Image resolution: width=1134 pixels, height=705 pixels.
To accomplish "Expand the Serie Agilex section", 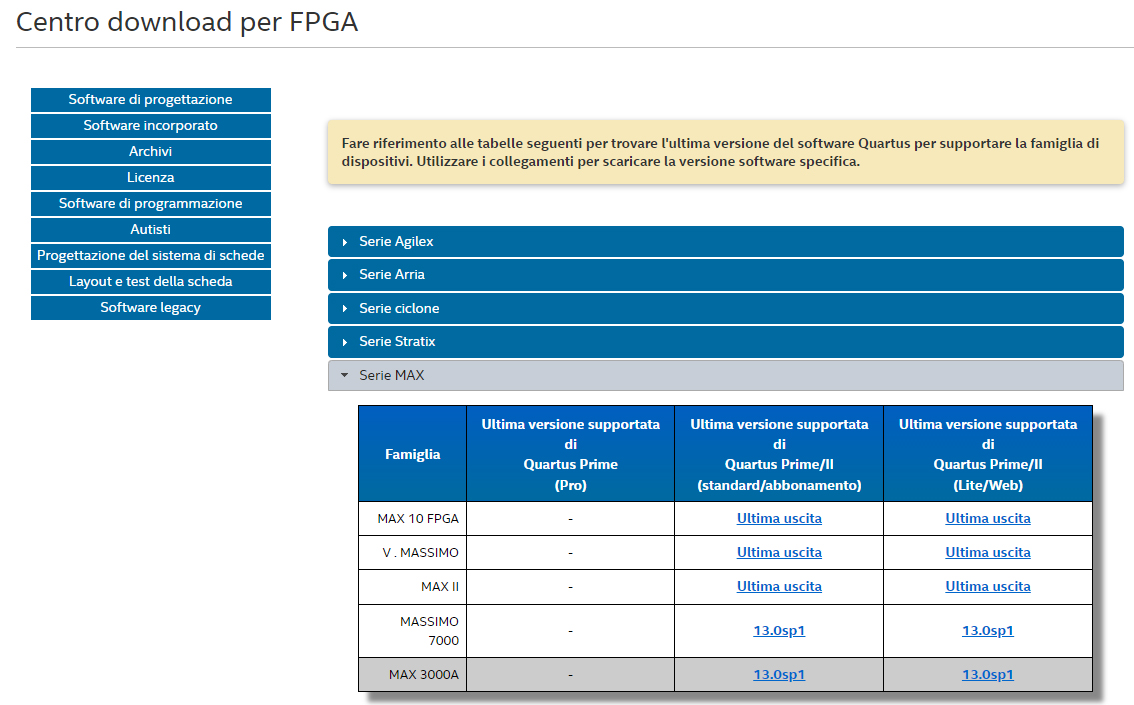I will tap(396, 242).
